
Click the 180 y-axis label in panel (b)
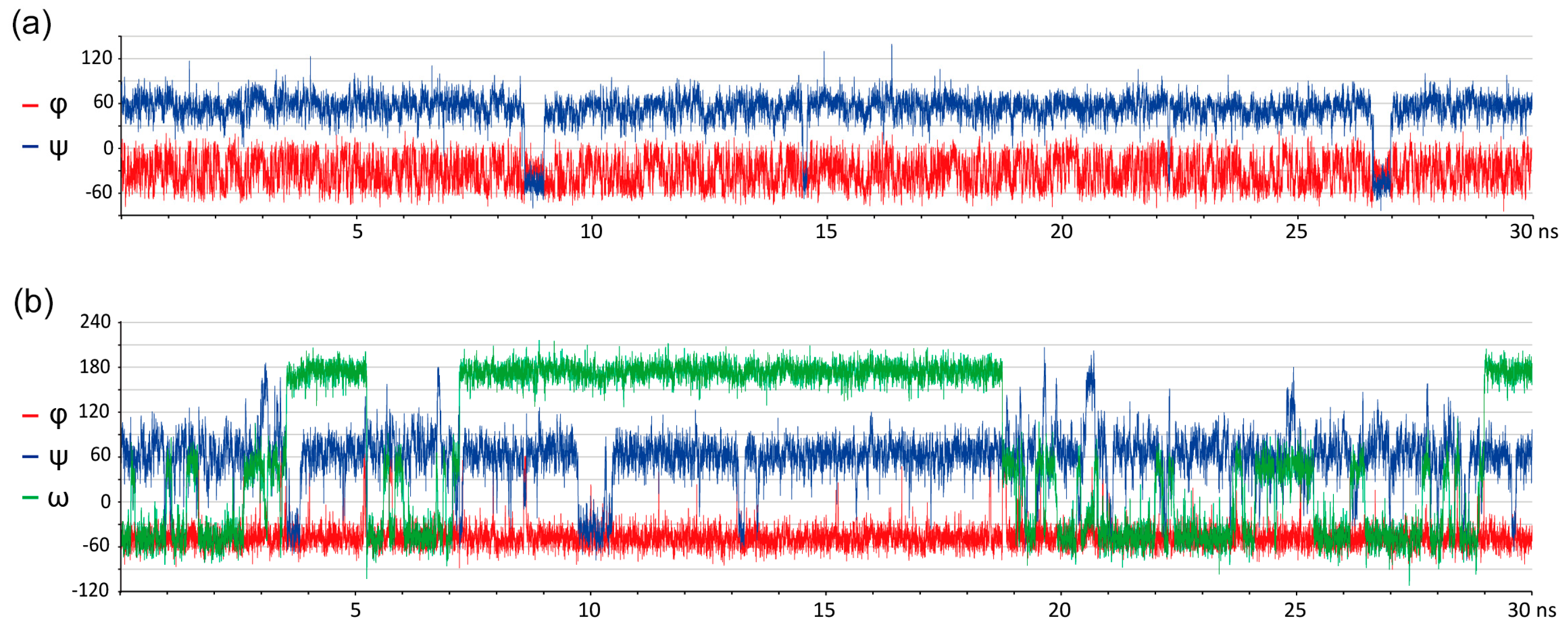(x=96, y=367)
